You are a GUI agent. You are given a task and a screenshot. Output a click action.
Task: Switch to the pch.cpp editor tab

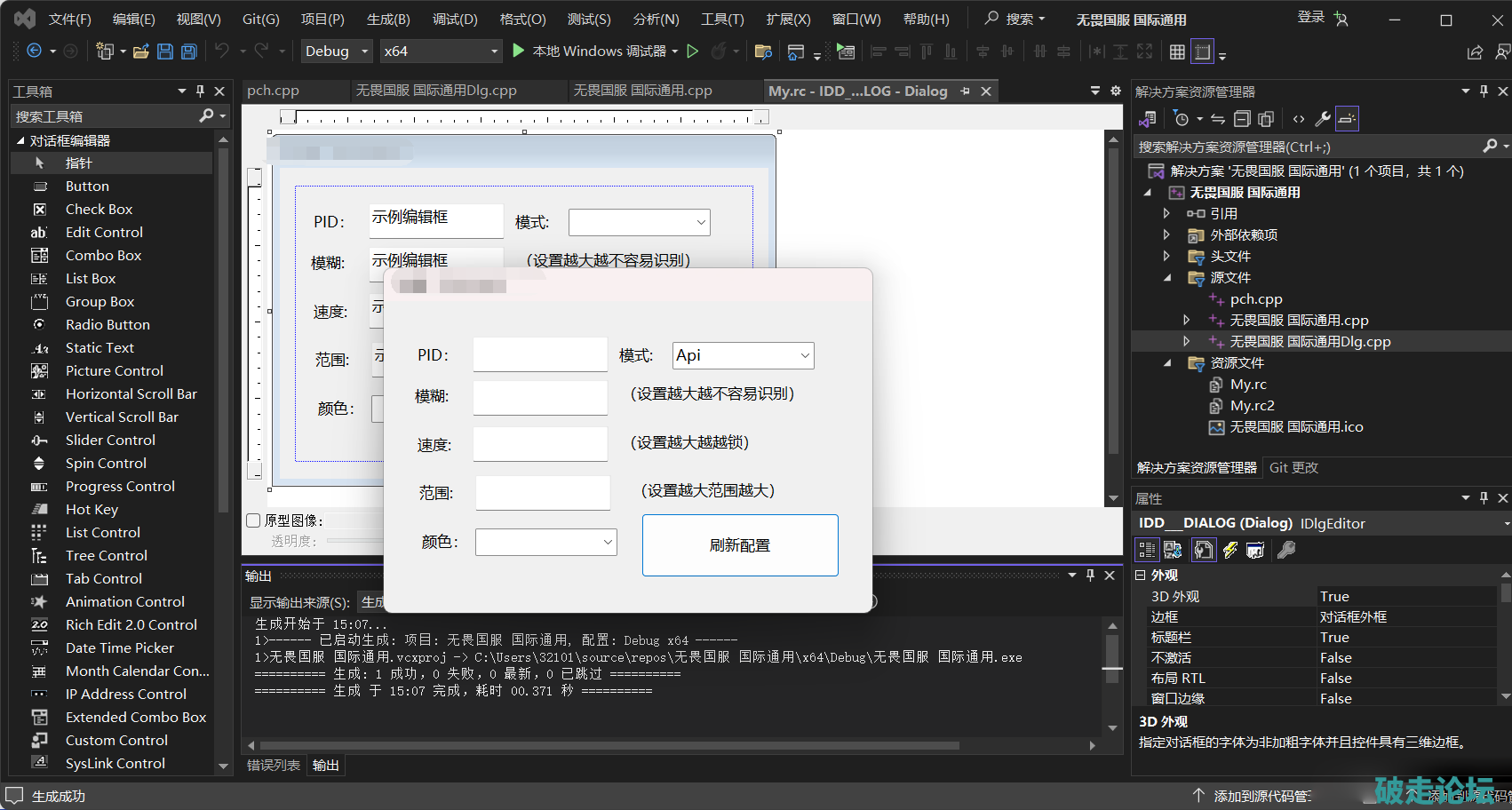coord(273,91)
